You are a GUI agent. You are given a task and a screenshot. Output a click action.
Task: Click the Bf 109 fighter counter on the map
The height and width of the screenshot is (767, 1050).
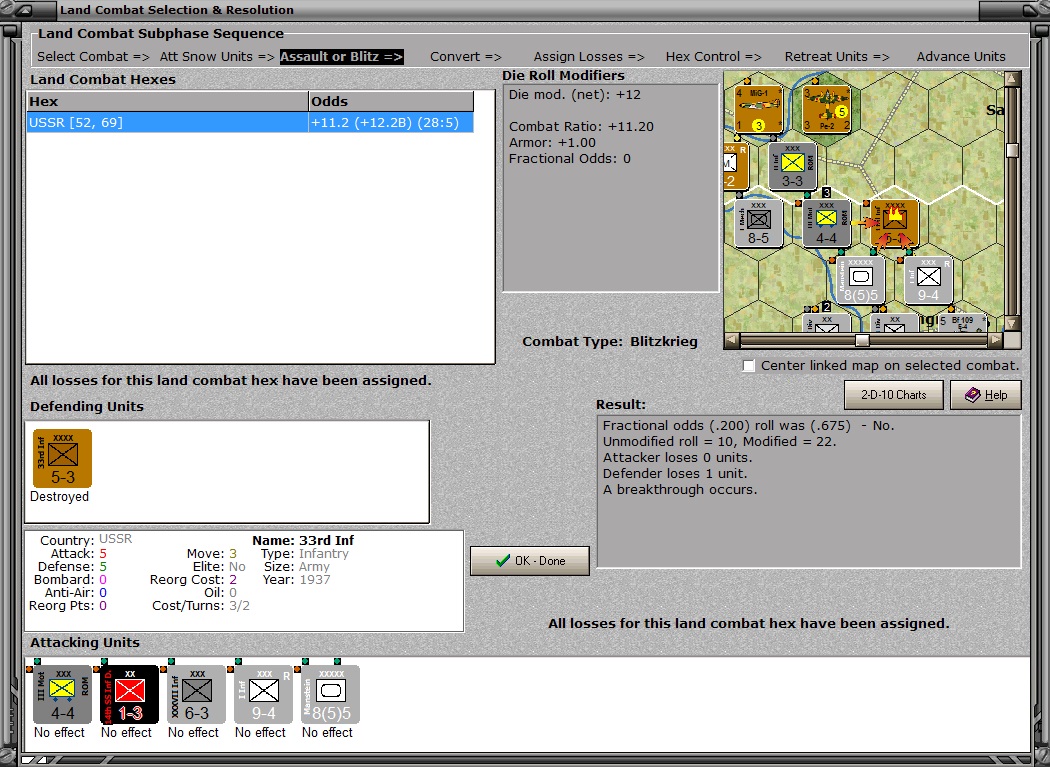963,323
